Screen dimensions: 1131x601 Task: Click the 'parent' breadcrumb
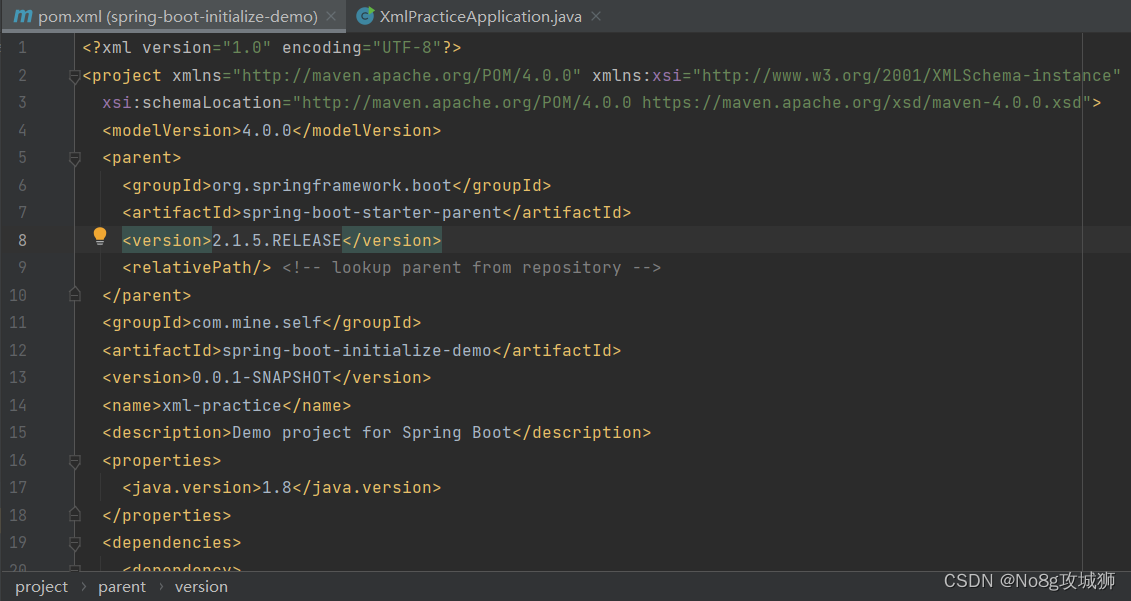tap(122, 587)
